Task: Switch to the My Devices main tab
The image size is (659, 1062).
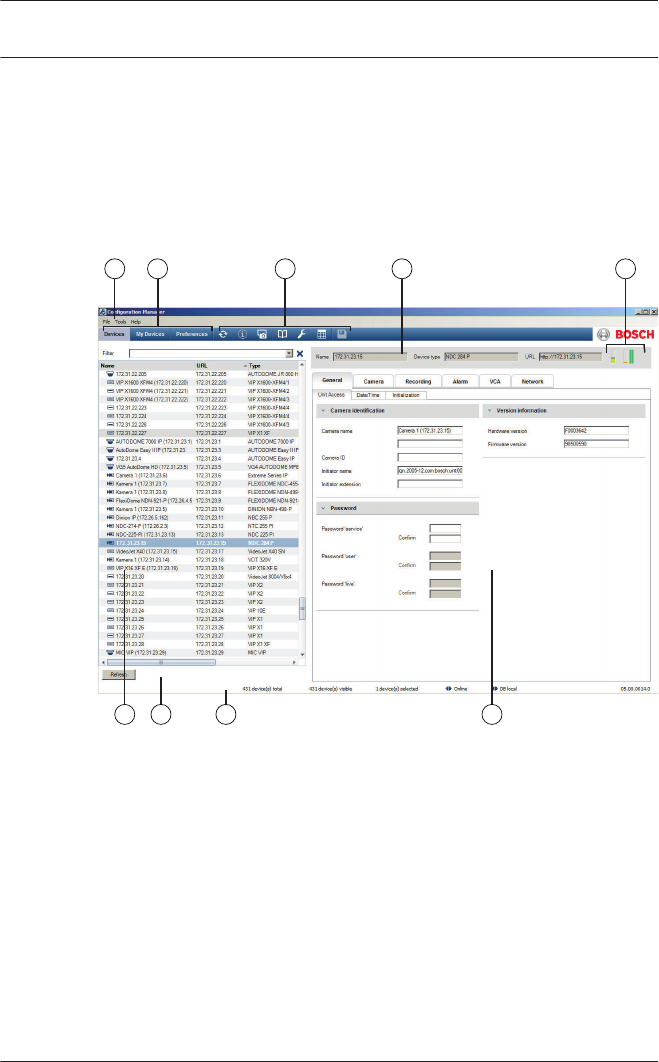Action: [150, 334]
